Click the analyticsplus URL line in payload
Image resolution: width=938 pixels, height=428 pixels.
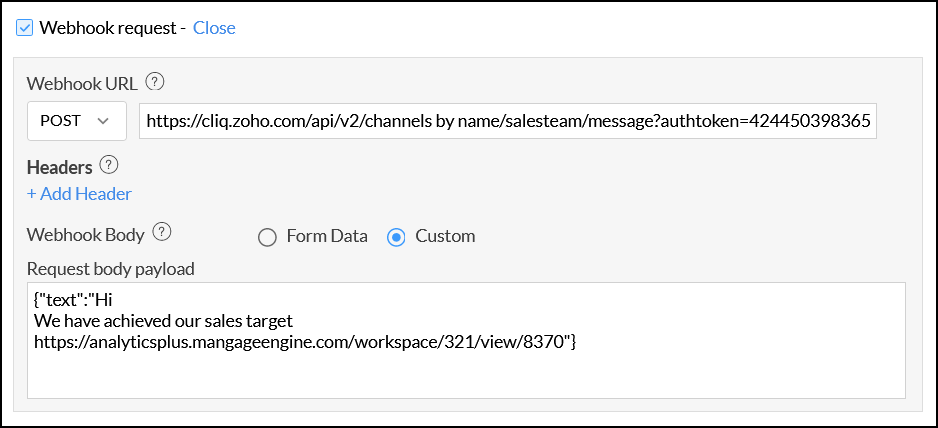tap(304, 342)
